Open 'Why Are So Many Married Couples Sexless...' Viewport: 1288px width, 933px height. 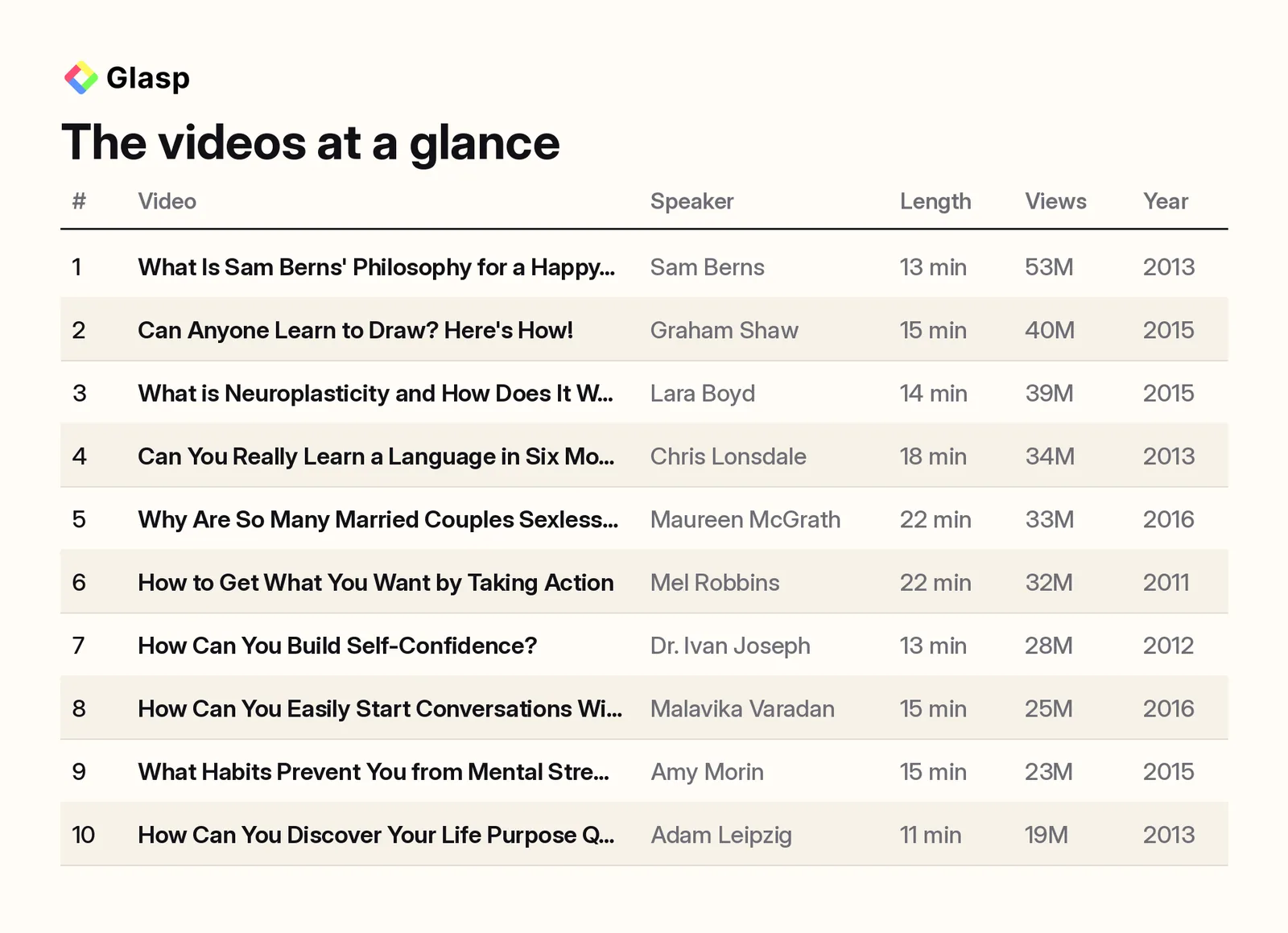378,519
